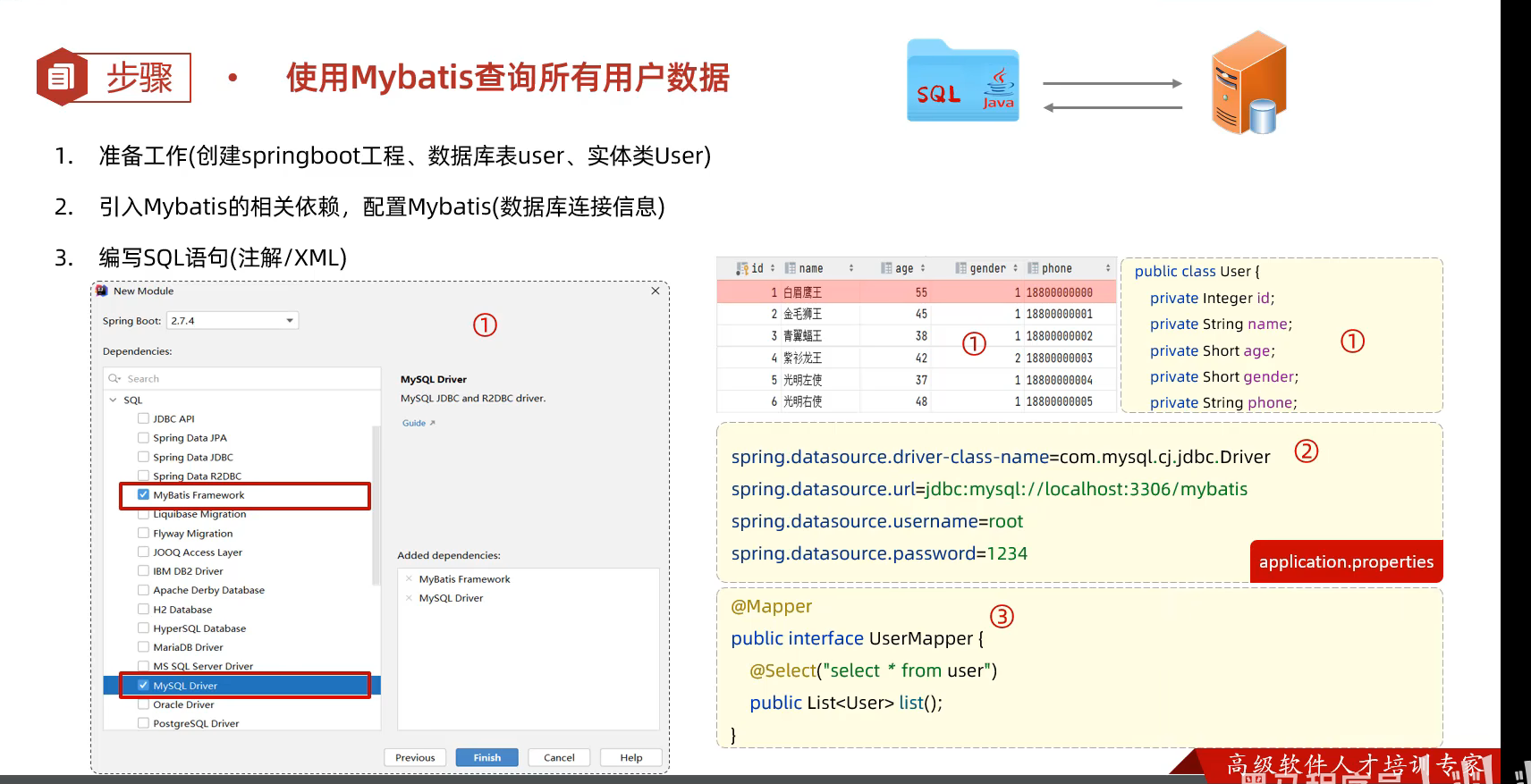
Task: Uncheck the MyBatis Framework checkbox
Action: coord(143,494)
